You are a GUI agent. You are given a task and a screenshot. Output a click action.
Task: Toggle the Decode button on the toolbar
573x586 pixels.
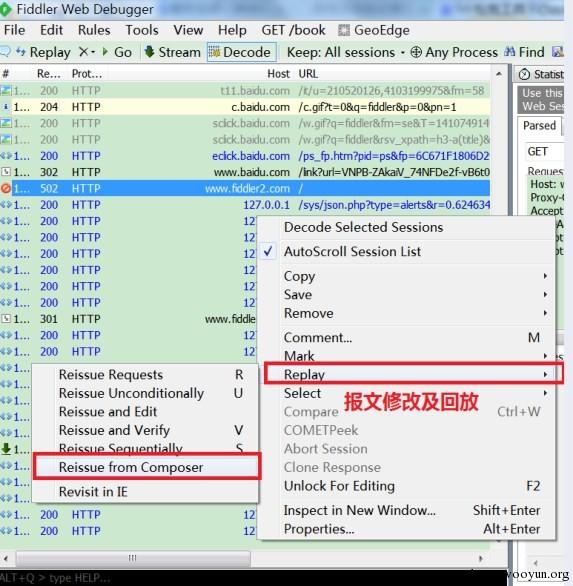pos(241,52)
